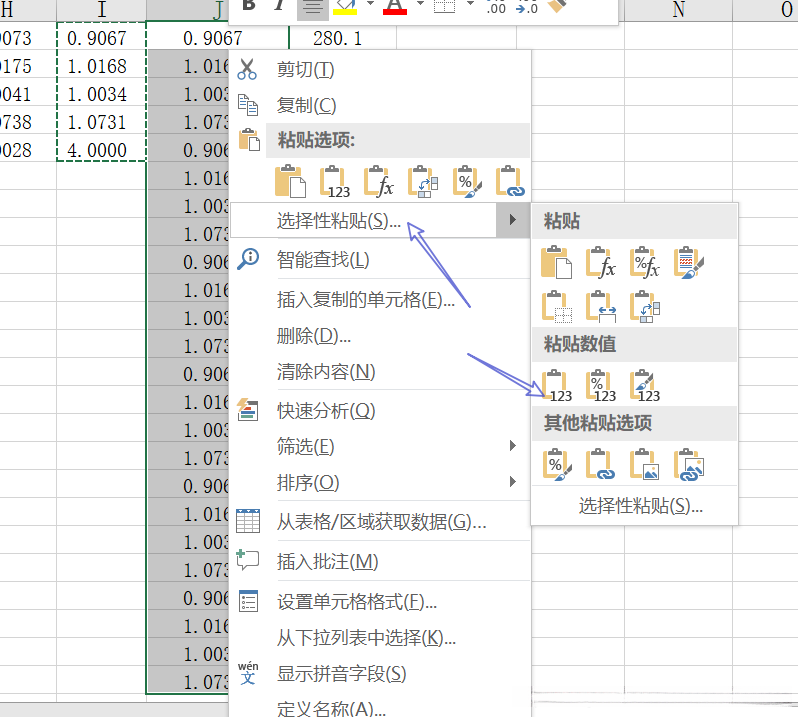Choose 插入复制的单元格(E) entry
The image size is (798, 717).
[x=365, y=299]
